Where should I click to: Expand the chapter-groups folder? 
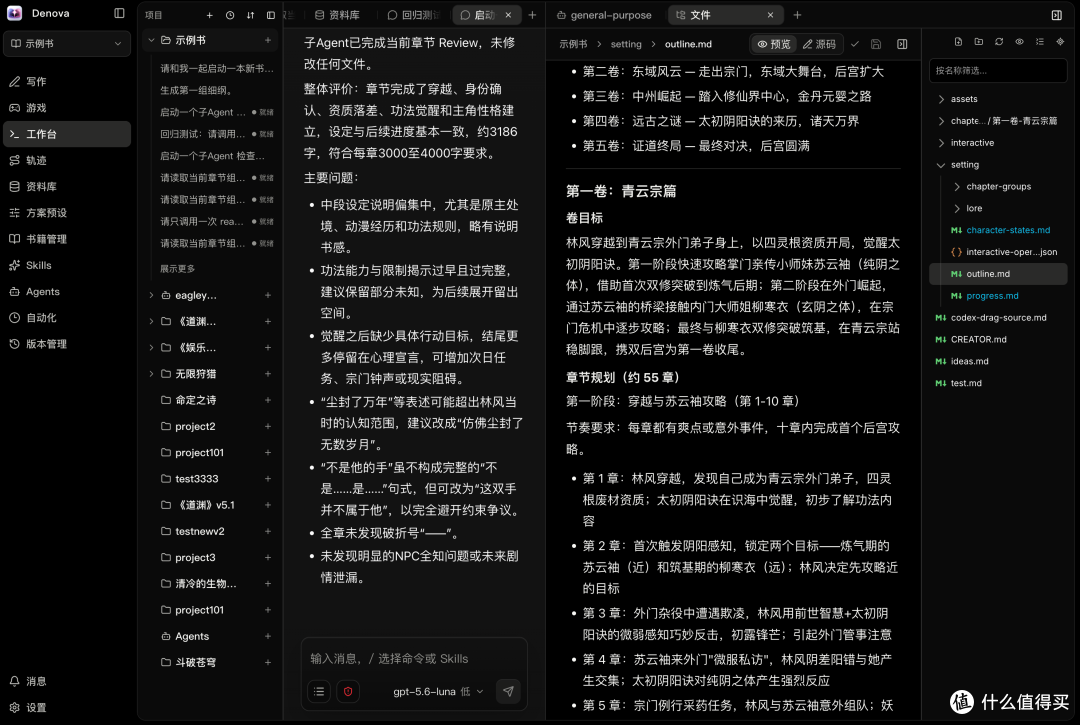coord(957,187)
